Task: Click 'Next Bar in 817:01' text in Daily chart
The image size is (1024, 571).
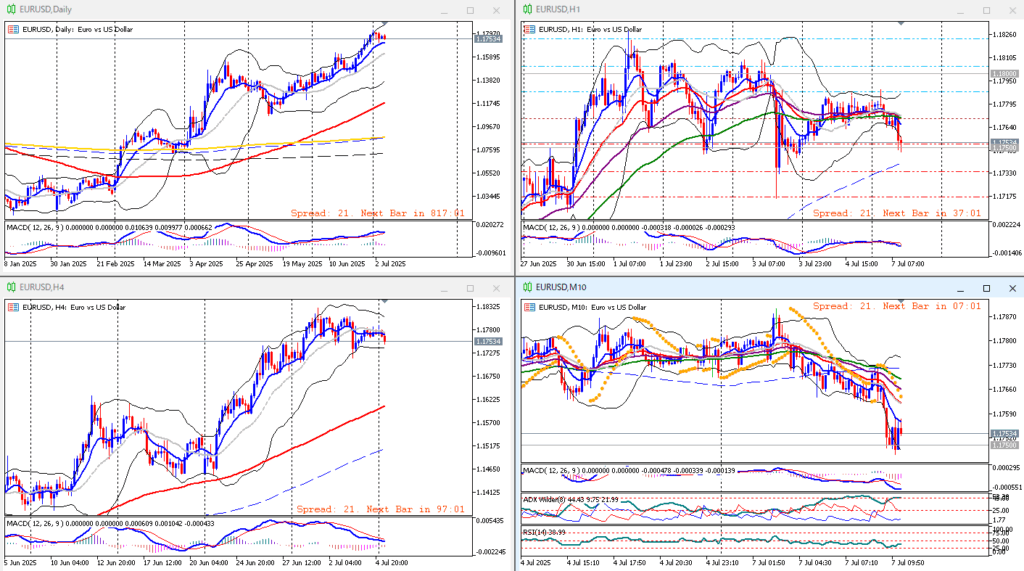Action: tap(413, 213)
